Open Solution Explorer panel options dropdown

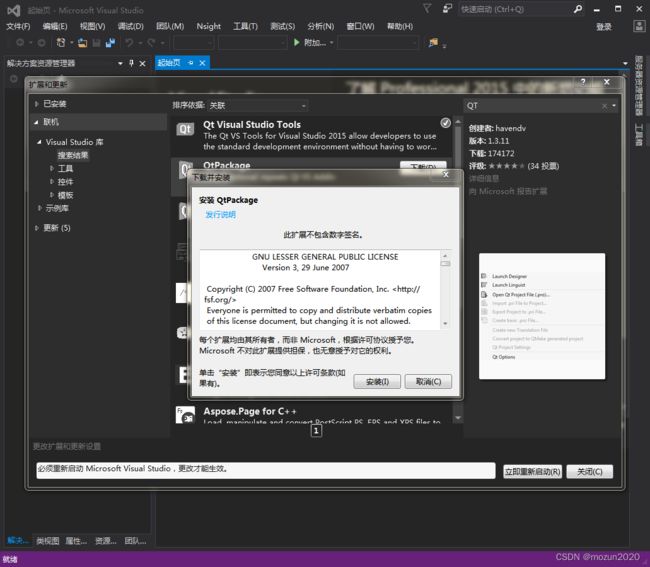click(x=120, y=63)
